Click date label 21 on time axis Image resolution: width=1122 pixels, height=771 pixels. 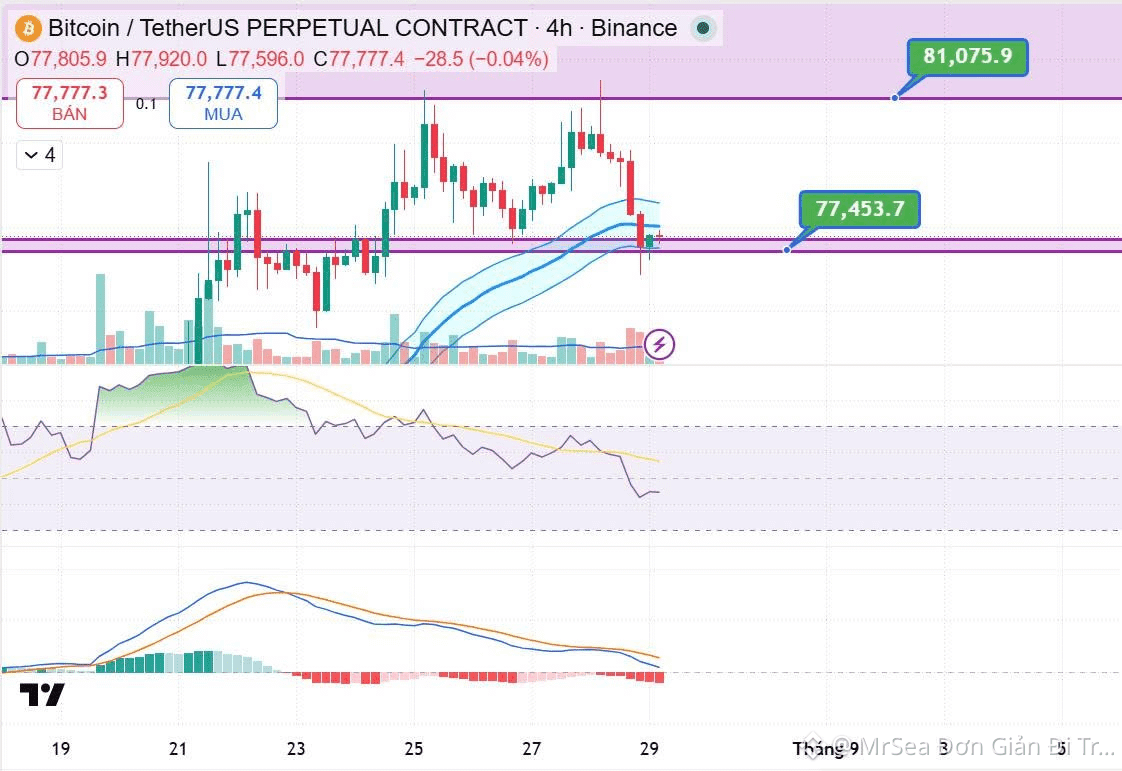178,749
